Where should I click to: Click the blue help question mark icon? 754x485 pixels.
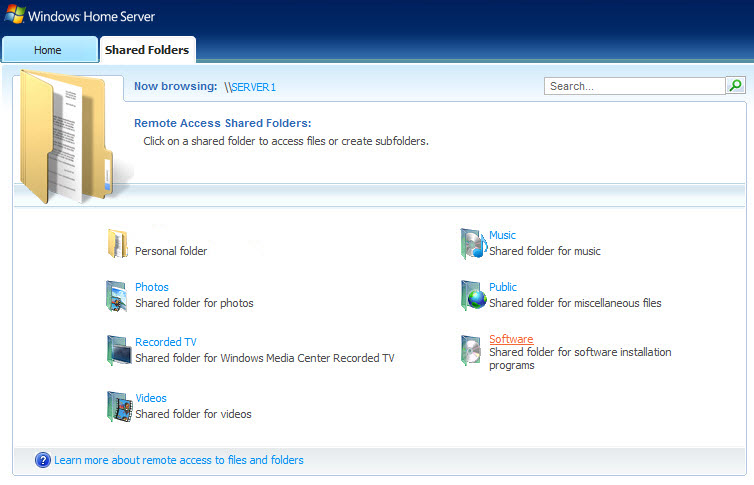[x=42, y=460]
